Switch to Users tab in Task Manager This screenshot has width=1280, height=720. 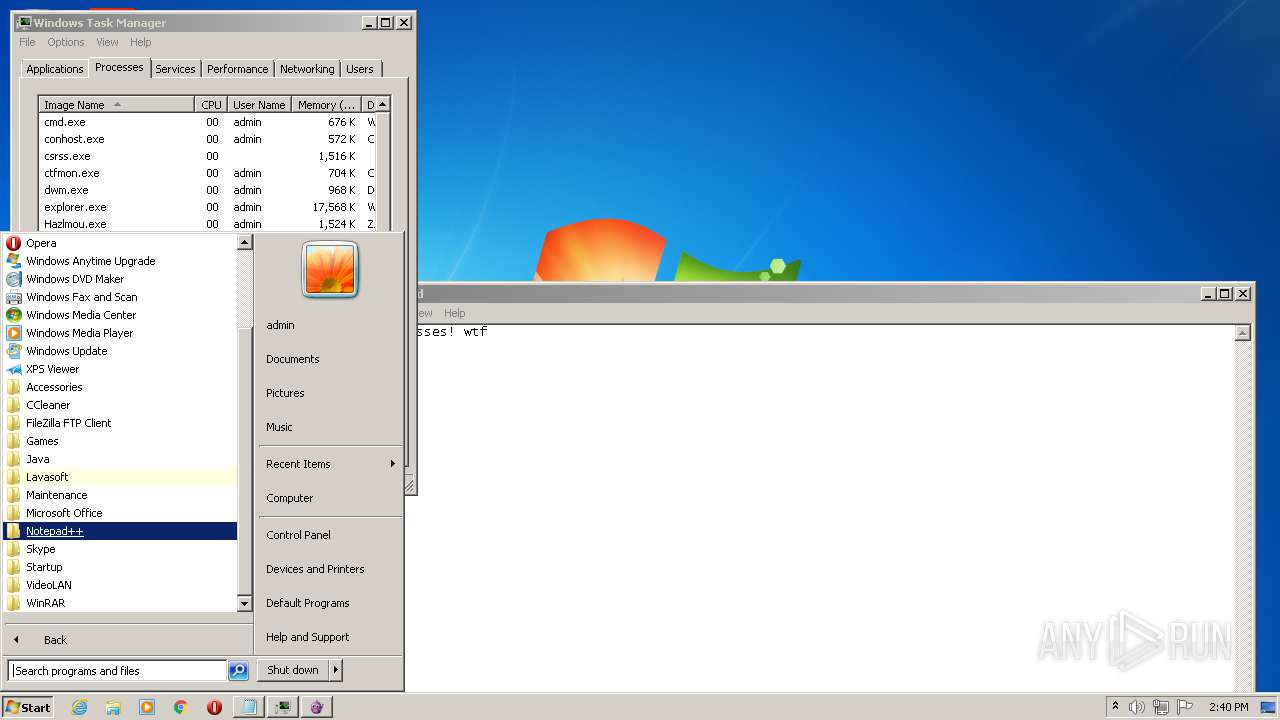pyautogui.click(x=360, y=69)
